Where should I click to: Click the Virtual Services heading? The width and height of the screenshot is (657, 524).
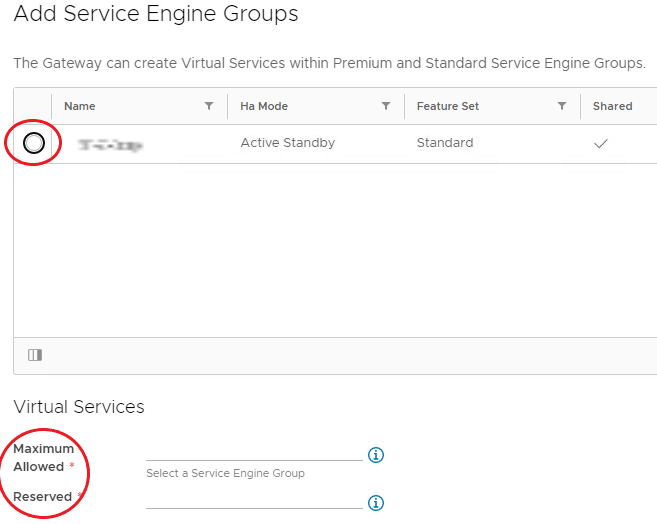coord(79,407)
